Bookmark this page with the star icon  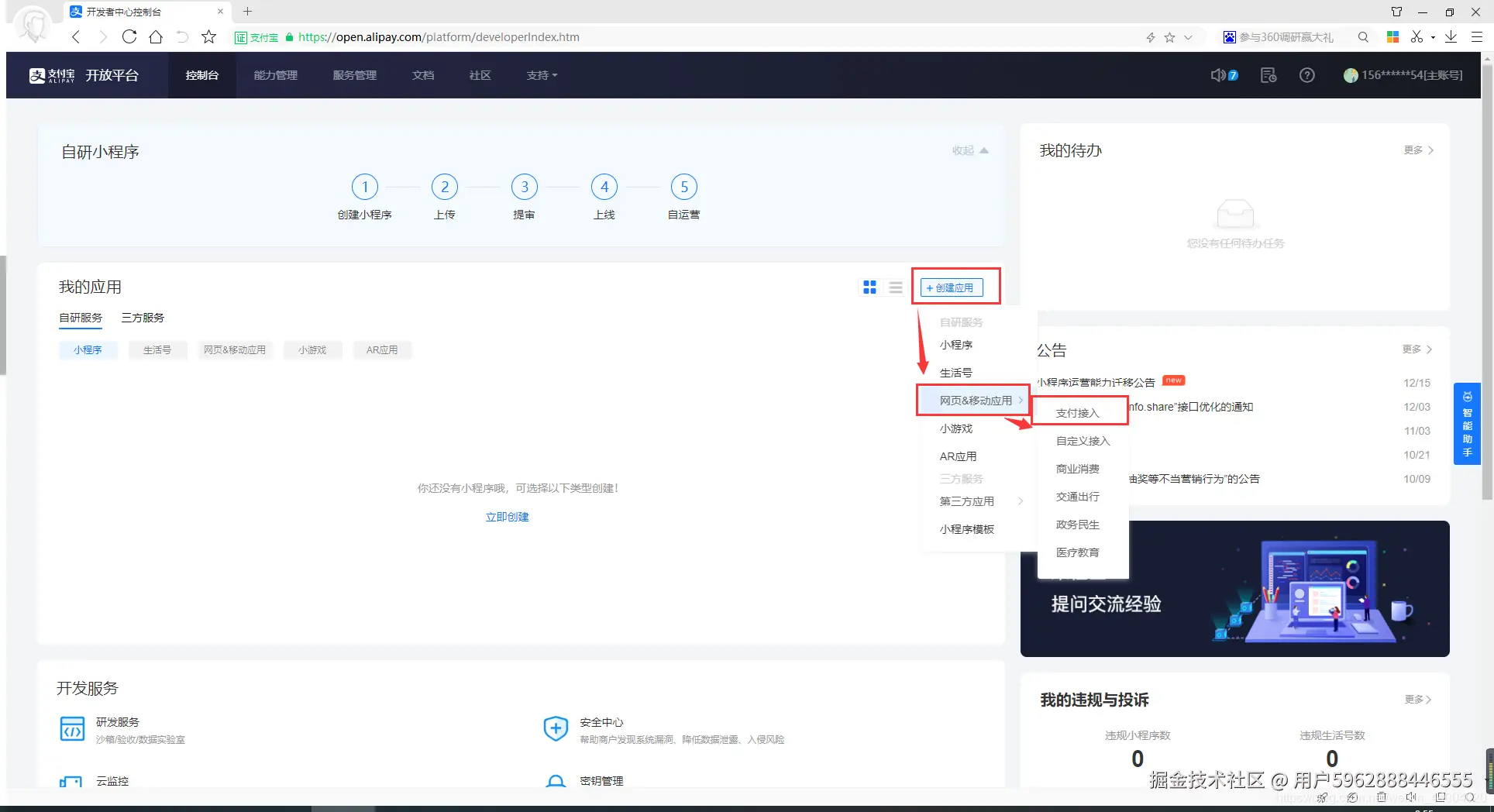coord(208,36)
